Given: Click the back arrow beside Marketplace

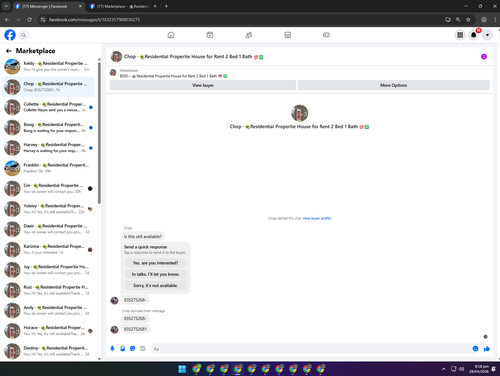Looking at the screenshot, I should coord(9,51).
